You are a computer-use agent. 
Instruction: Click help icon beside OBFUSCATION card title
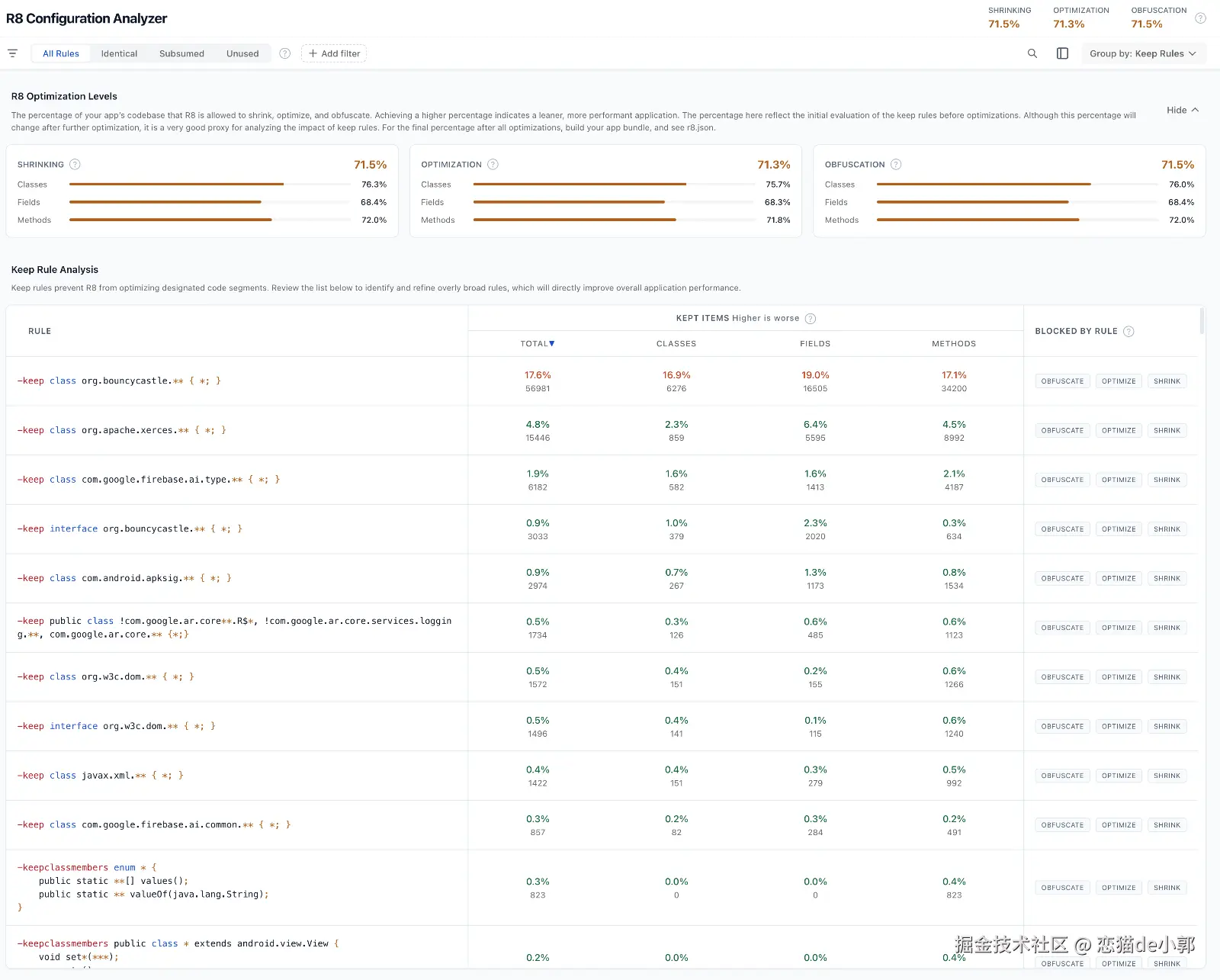point(896,165)
